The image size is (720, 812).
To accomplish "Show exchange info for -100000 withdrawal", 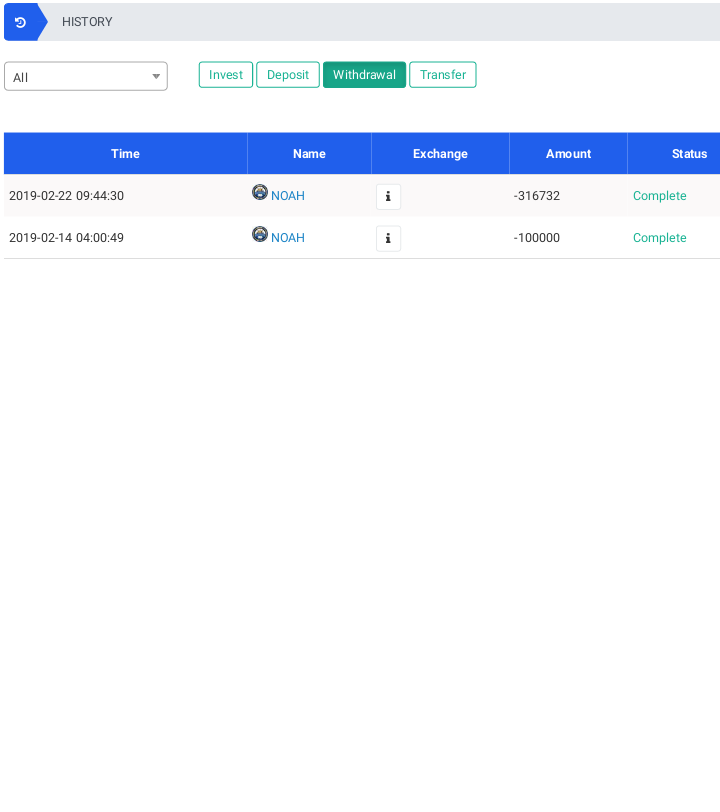I will 388,239.
